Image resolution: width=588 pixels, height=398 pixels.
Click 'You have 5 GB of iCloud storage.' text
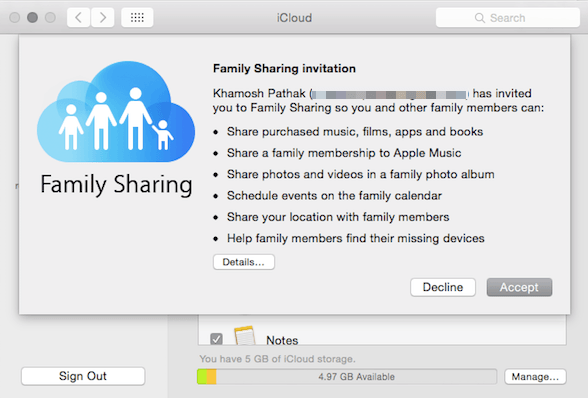click(x=277, y=359)
